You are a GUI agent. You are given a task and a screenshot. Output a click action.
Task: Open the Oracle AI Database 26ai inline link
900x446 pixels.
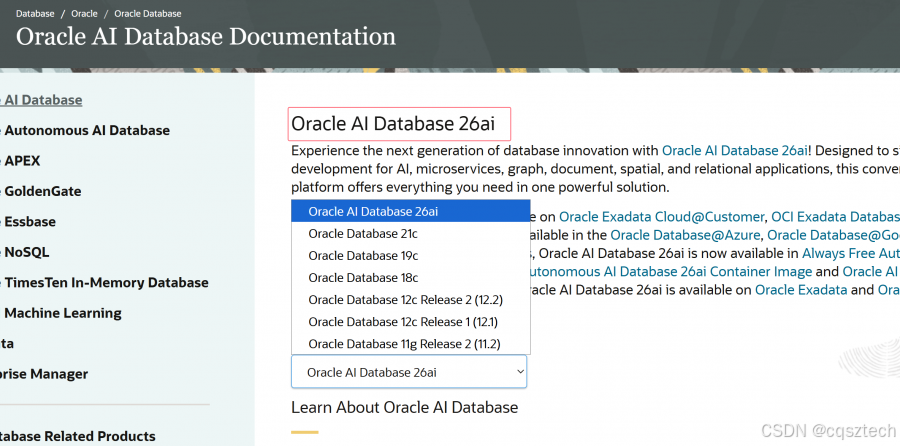pos(735,151)
